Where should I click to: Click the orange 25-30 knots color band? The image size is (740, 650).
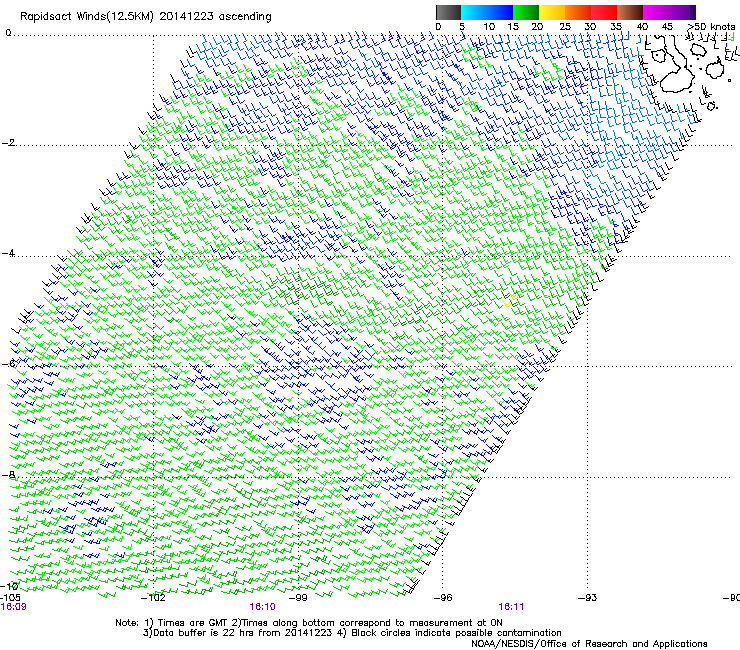pos(578,12)
